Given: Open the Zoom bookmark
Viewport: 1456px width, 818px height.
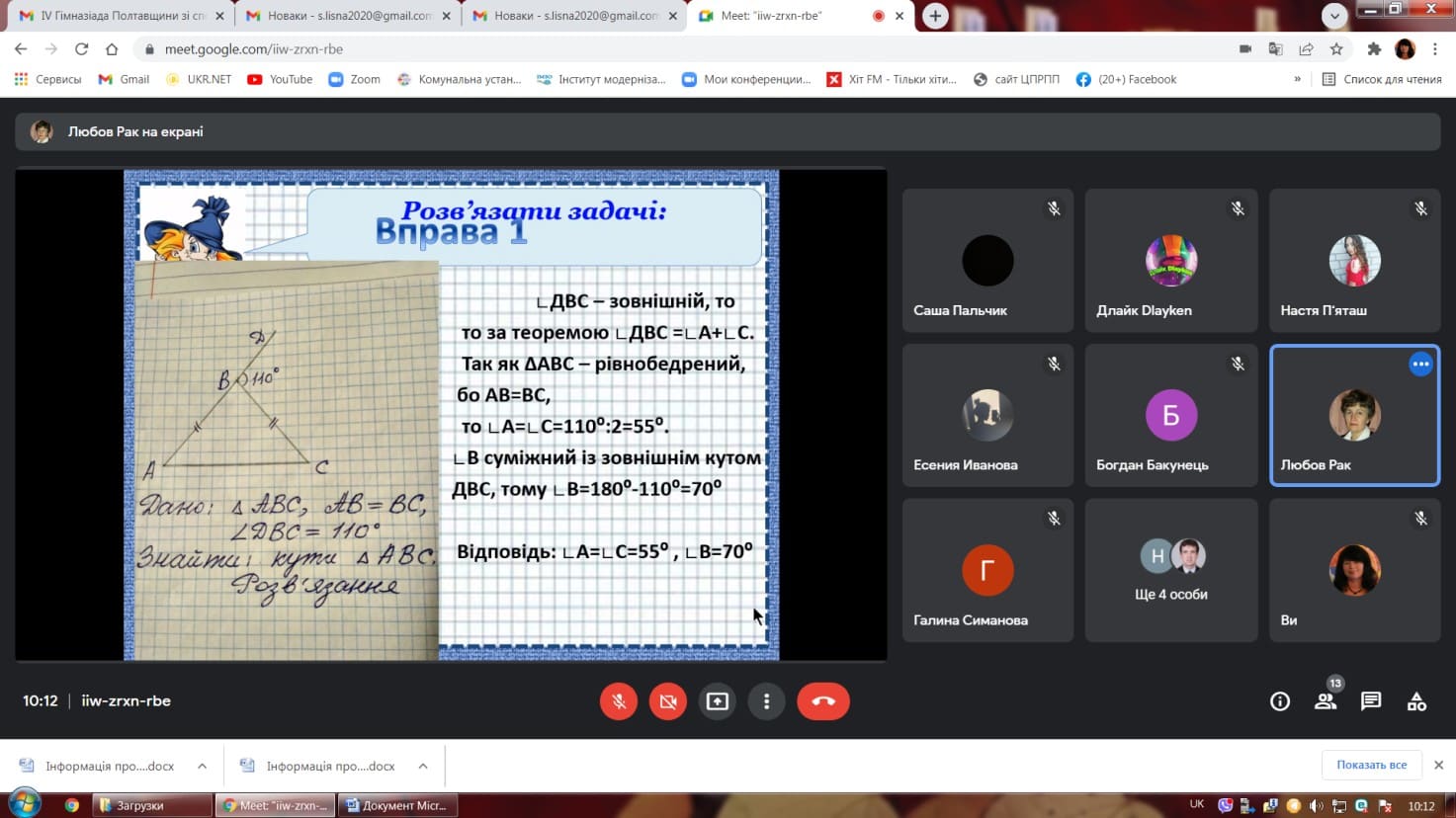Looking at the screenshot, I should (355, 79).
